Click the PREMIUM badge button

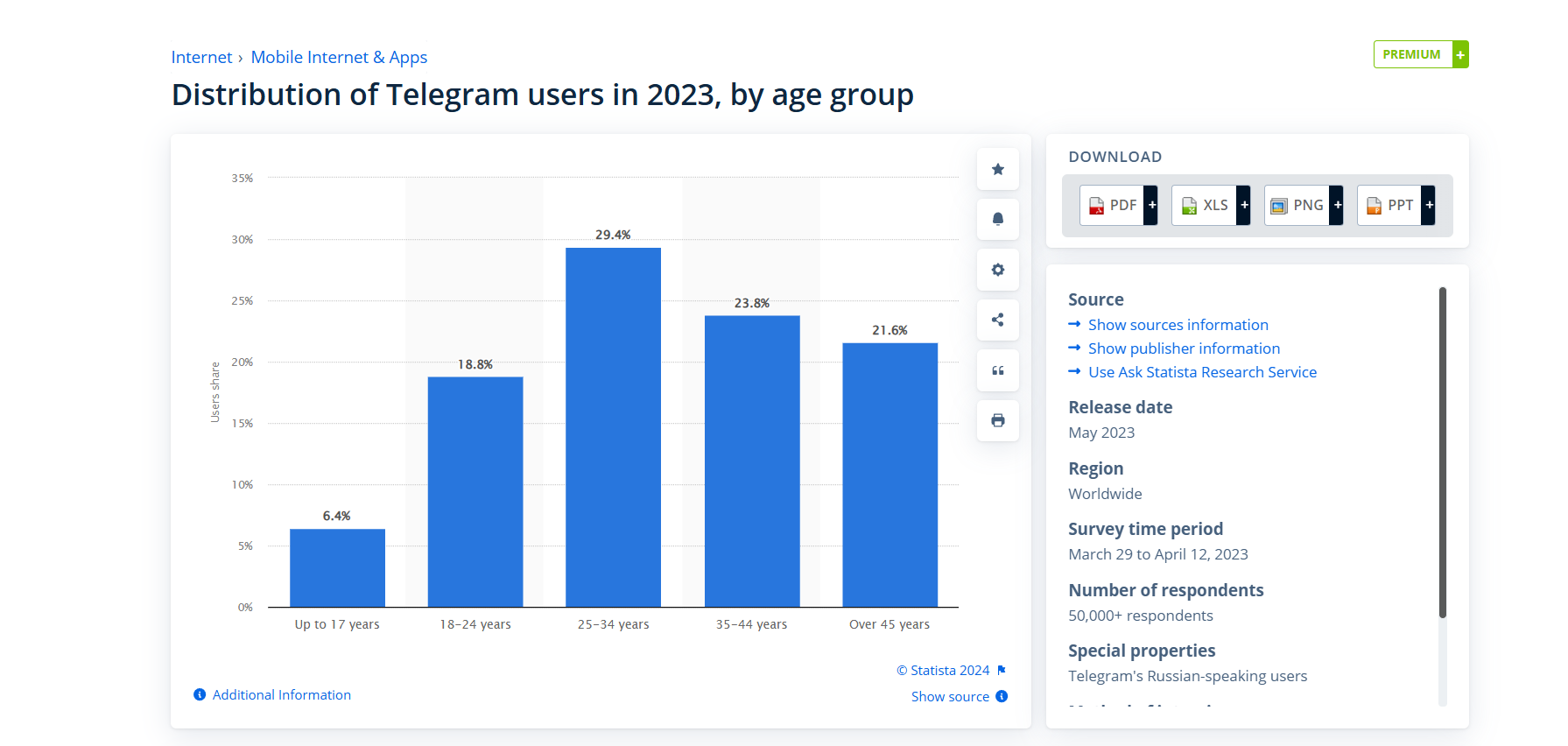coord(1420,54)
